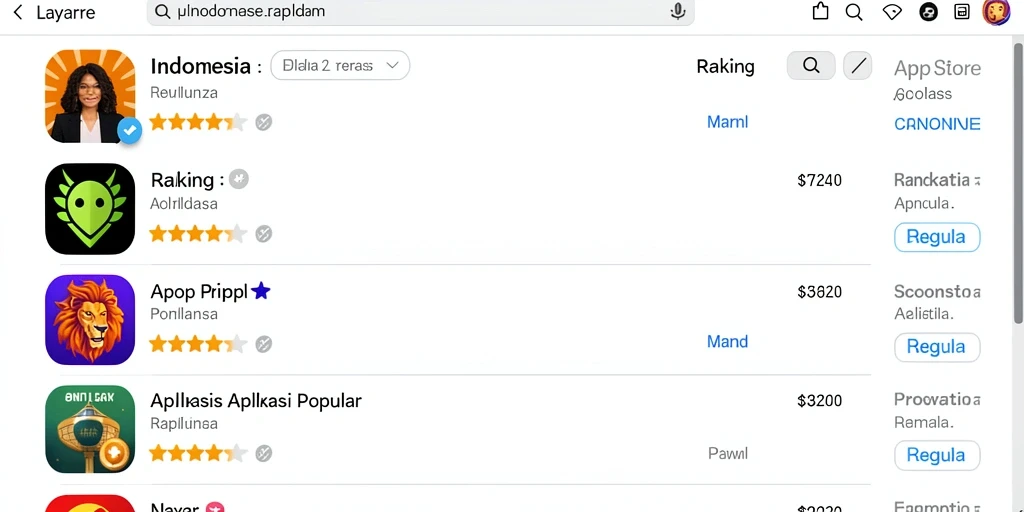Click the Raking column header
The width and height of the screenshot is (1024, 512).
coord(726,66)
